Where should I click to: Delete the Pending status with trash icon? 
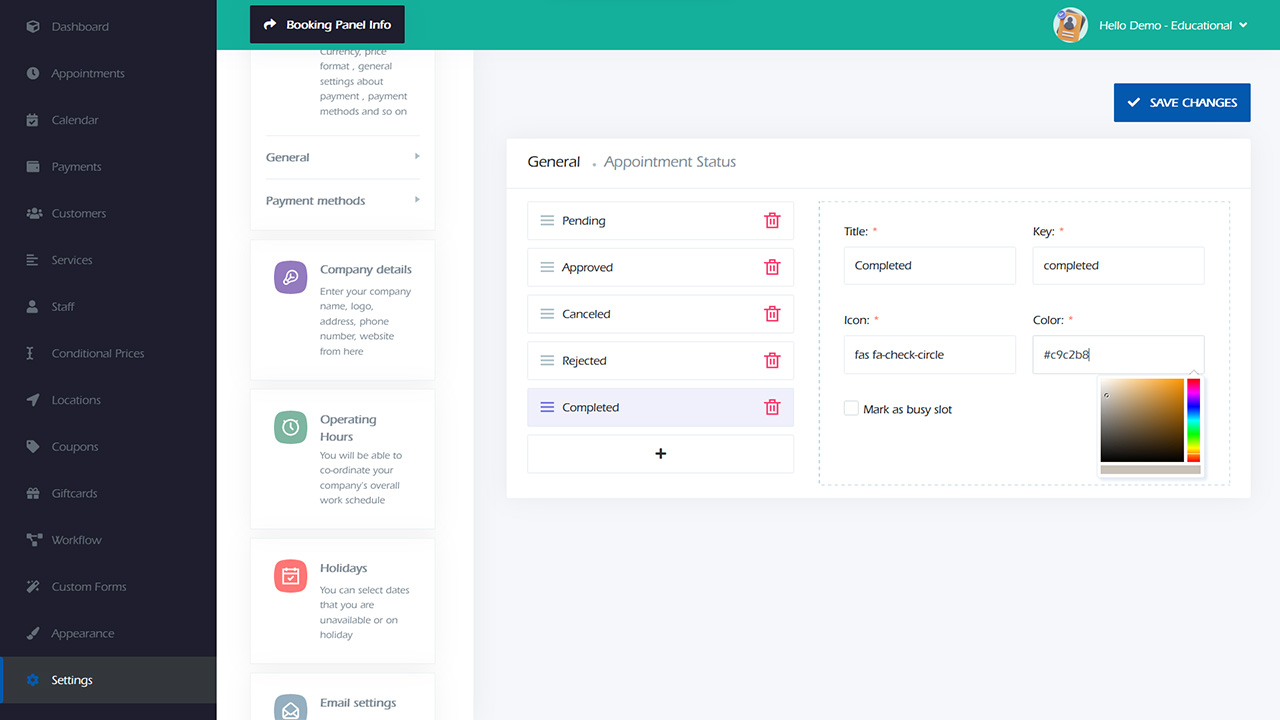(x=772, y=221)
